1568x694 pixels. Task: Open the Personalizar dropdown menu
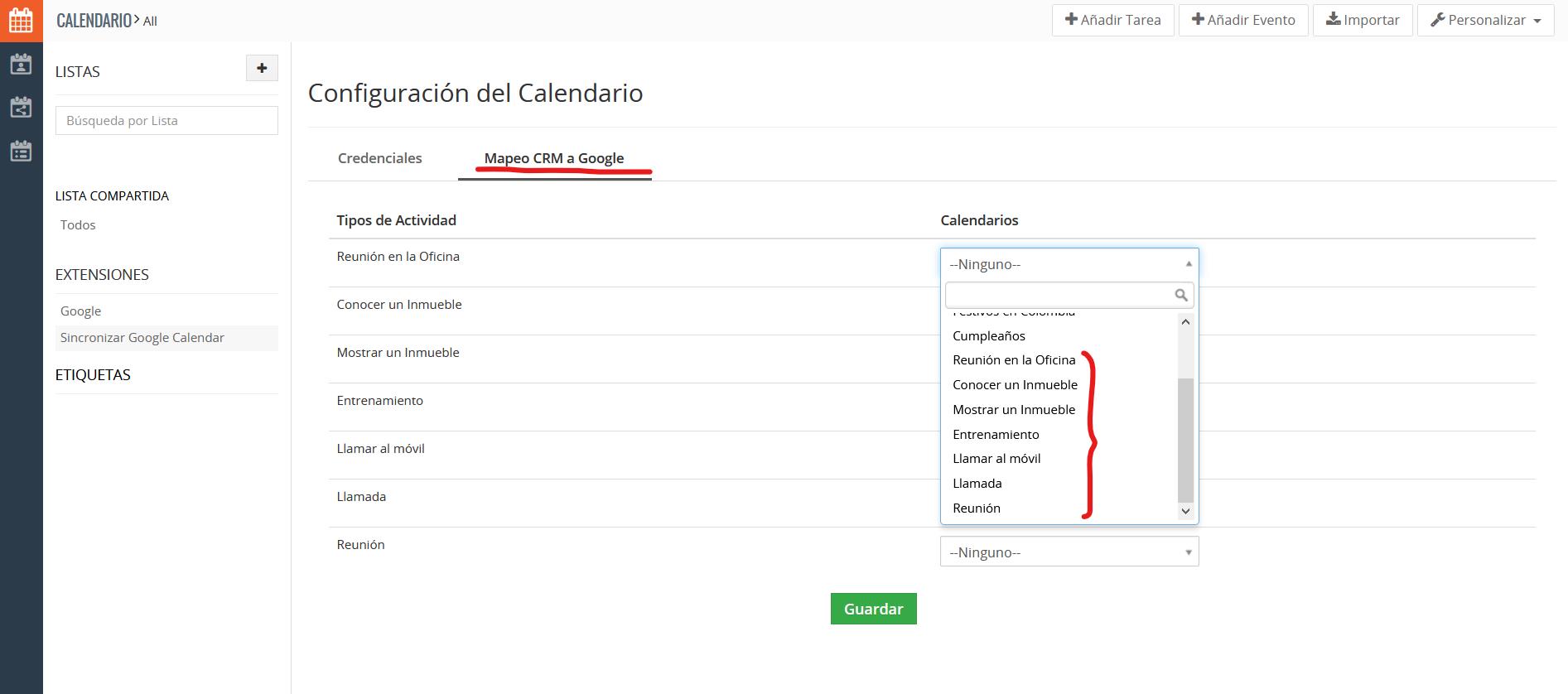[x=1485, y=20]
